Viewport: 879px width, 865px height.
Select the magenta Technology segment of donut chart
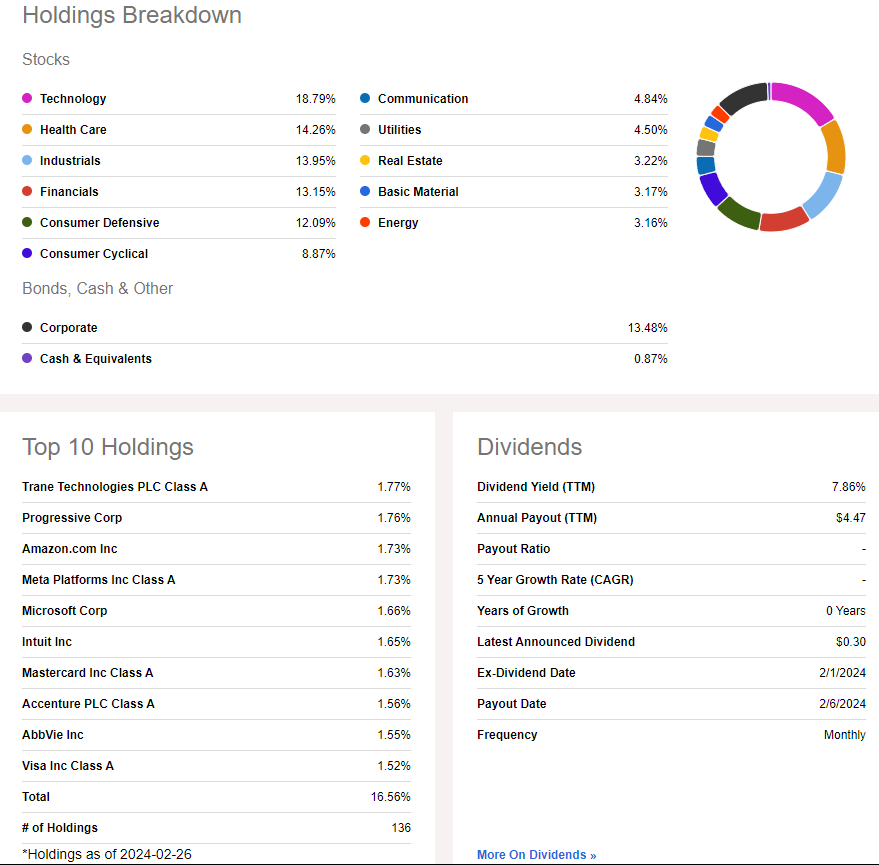pos(803,101)
